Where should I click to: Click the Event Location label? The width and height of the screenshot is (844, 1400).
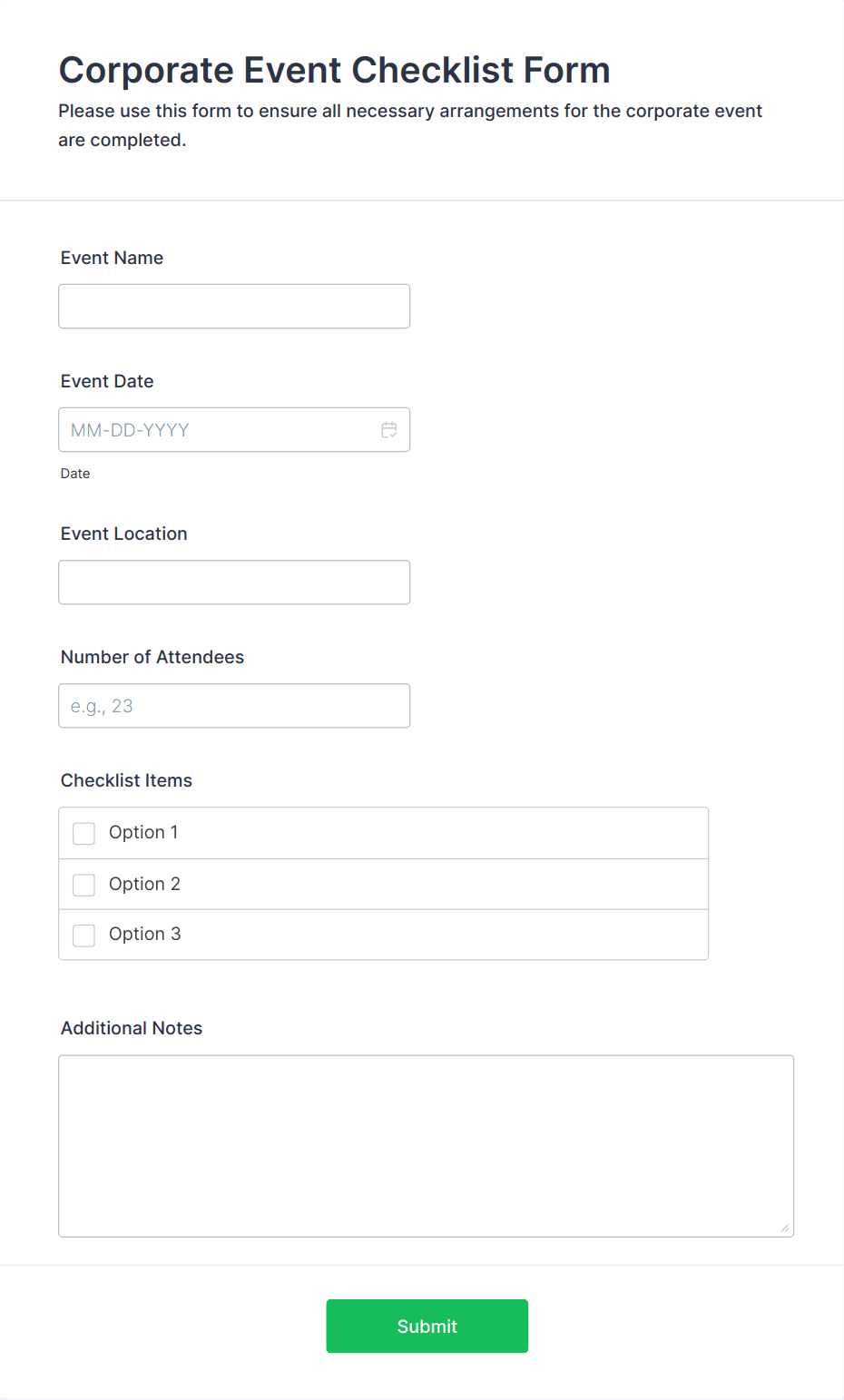(x=124, y=534)
